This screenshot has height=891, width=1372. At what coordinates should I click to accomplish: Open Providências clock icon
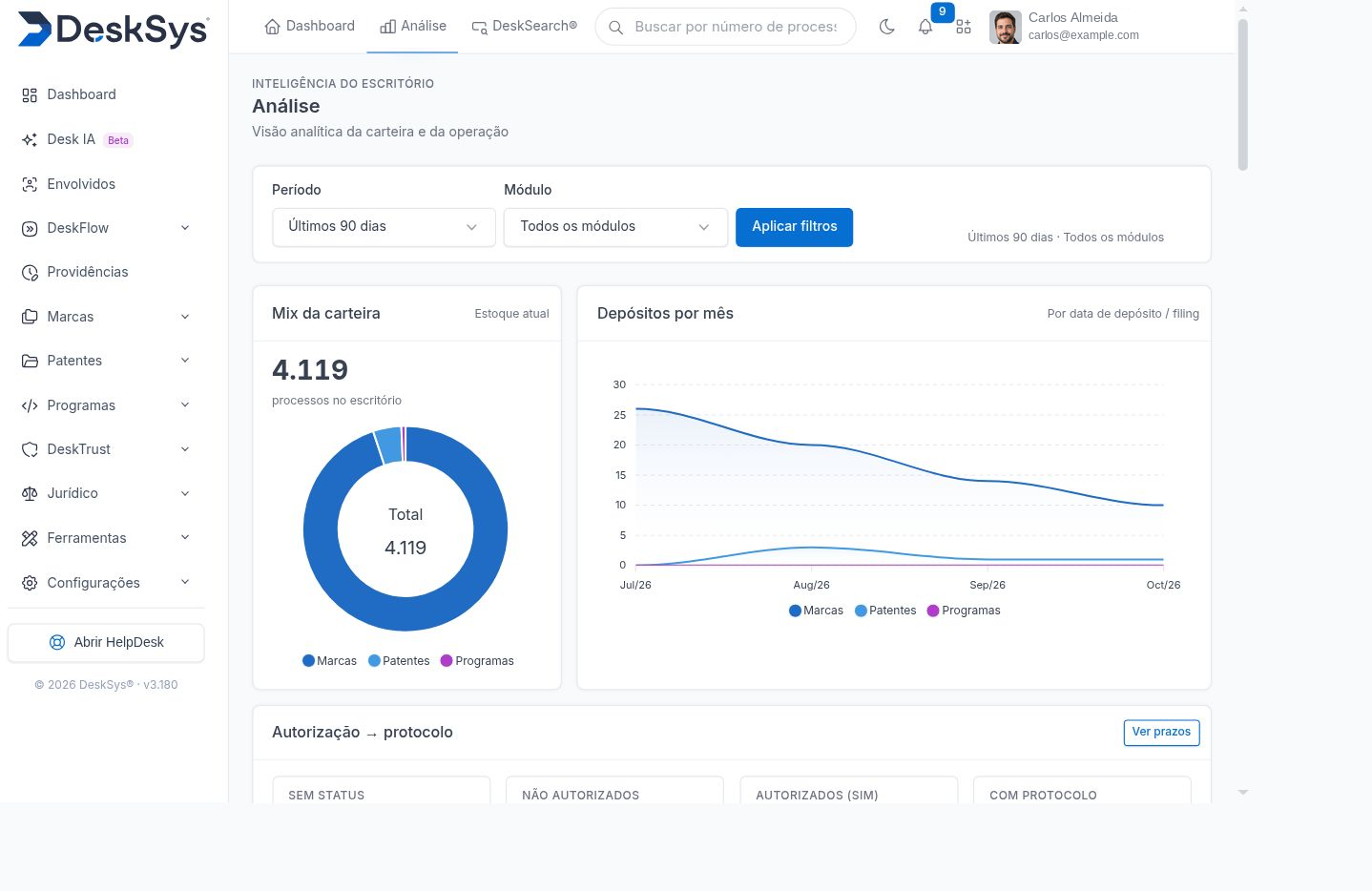coord(30,272)
